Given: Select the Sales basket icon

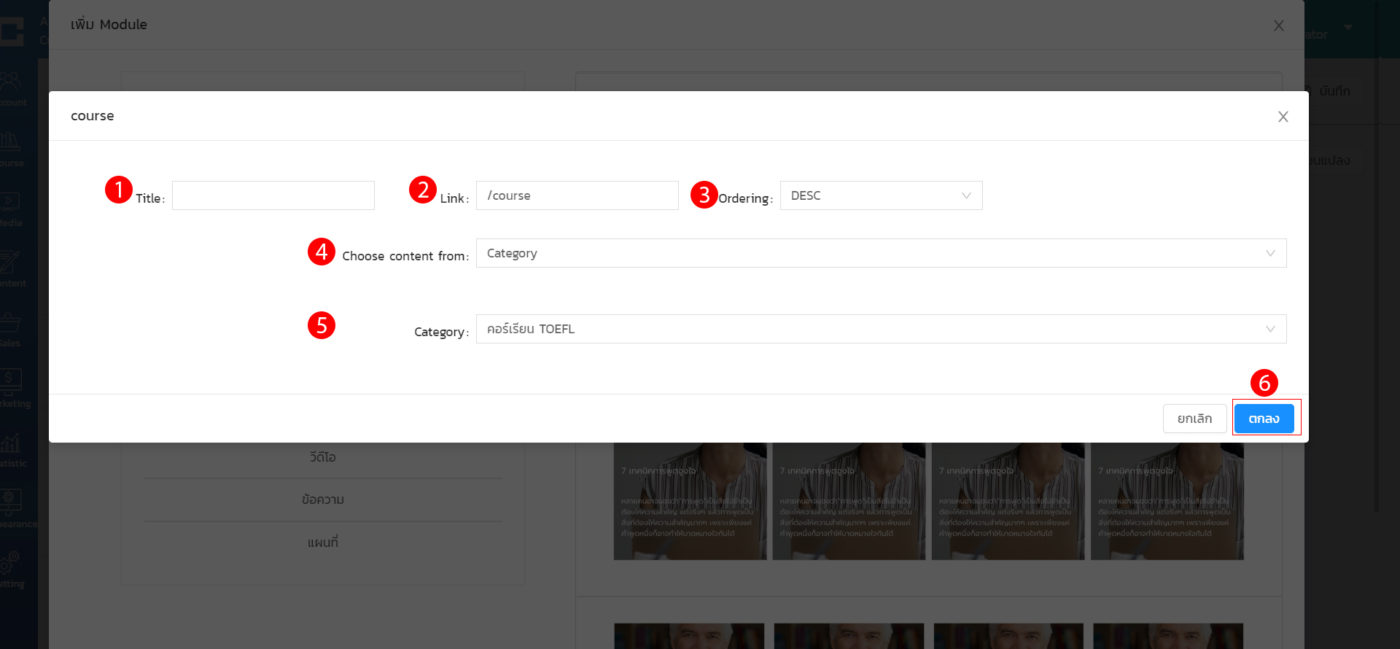Looking at the screenshot, I should coord(12,323).
